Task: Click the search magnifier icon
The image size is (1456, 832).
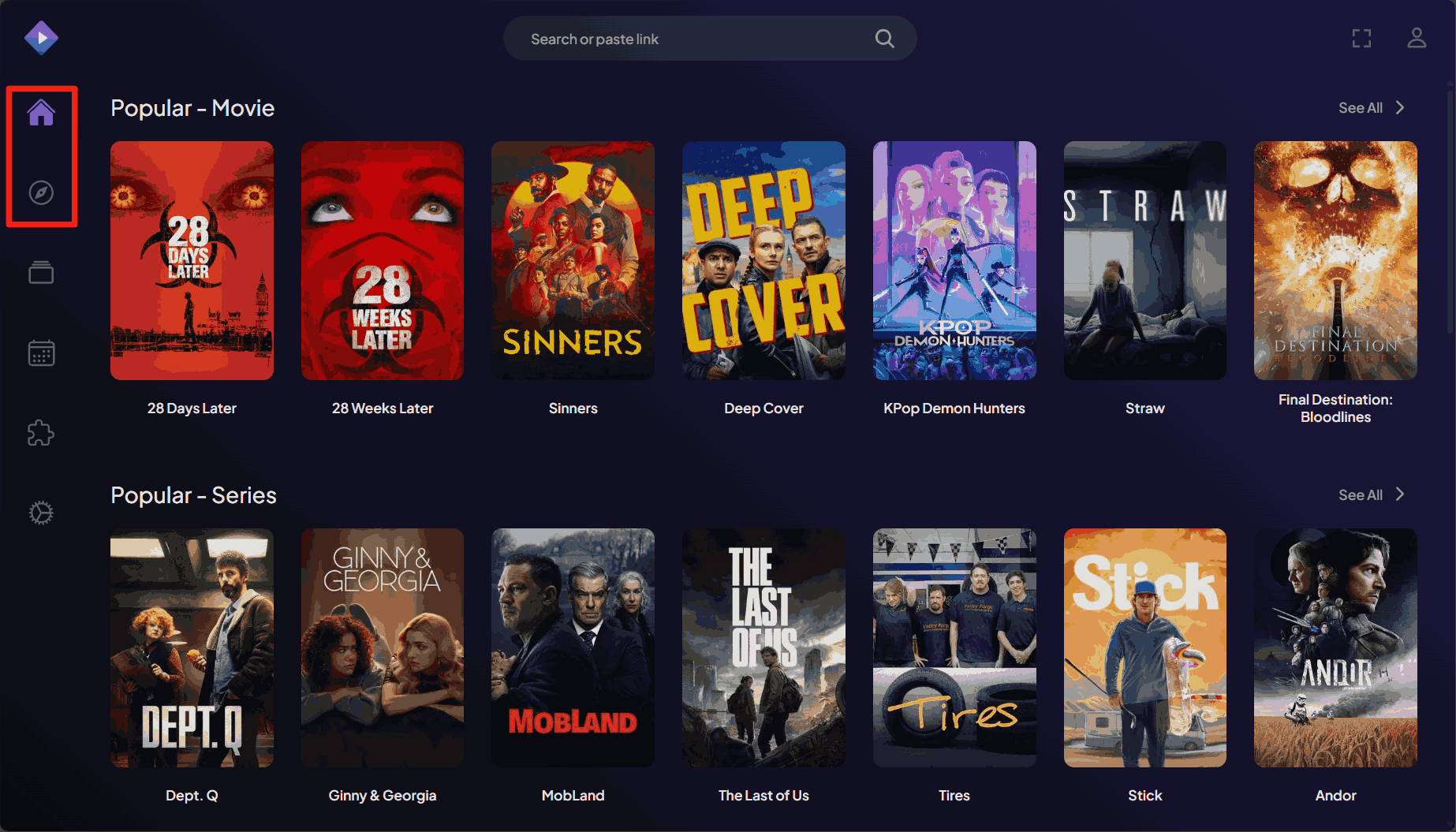Action: click(884, 39)
